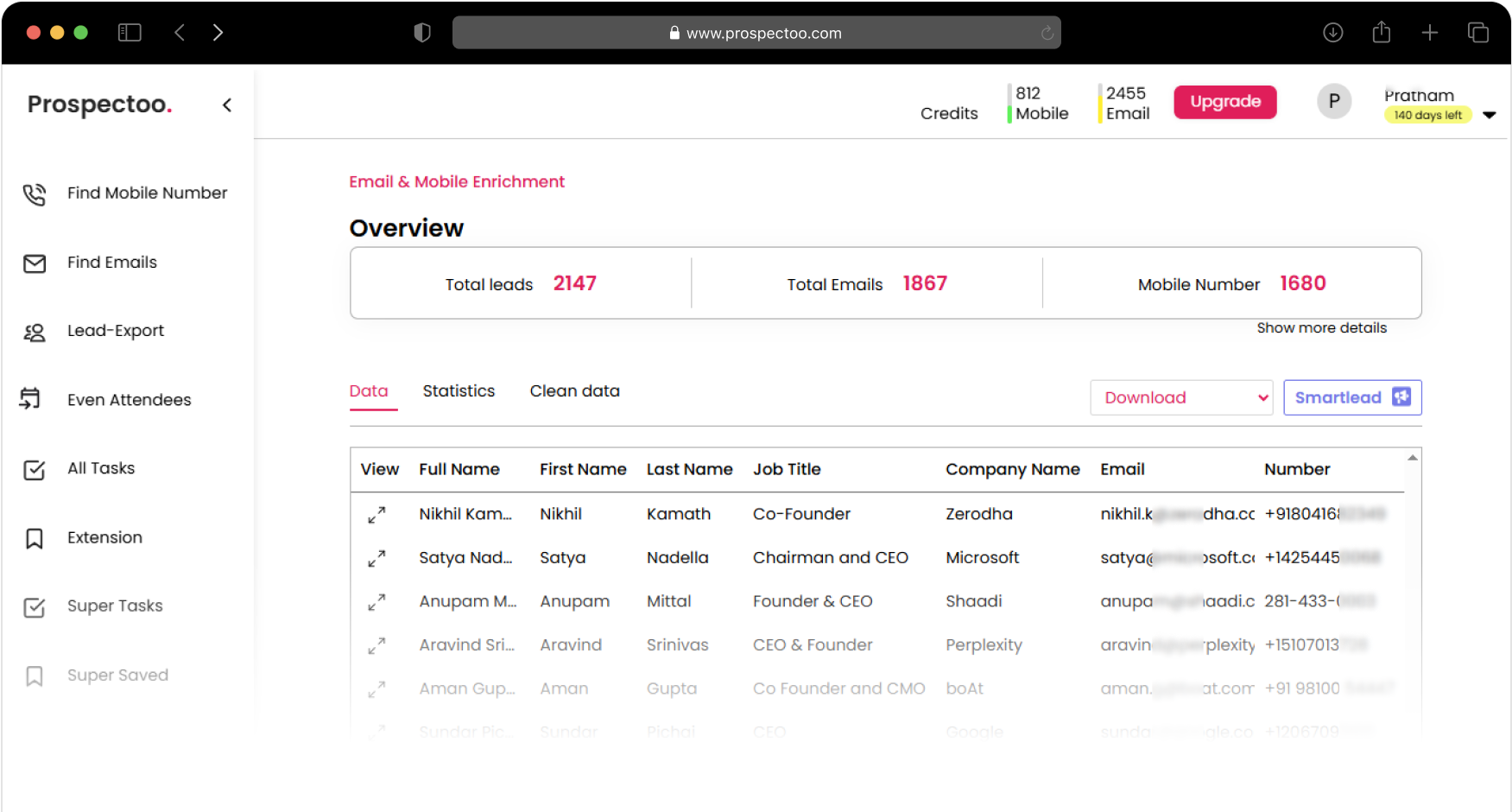
Task: Click the Find Mobile Number phone icon
Action: click(x=35, y=194)
